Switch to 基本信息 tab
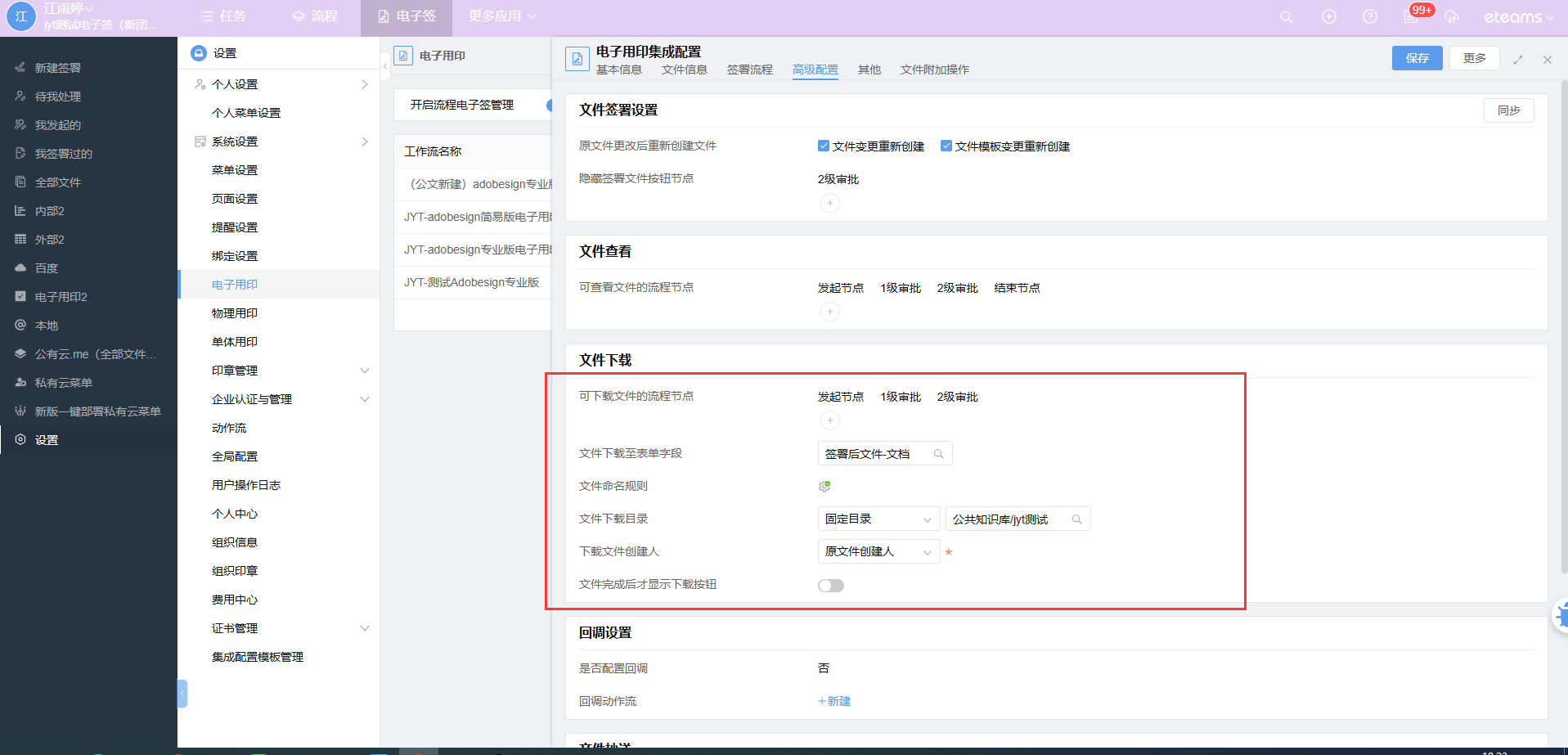The image size is (1568, 755). click(x=619, y=70)
